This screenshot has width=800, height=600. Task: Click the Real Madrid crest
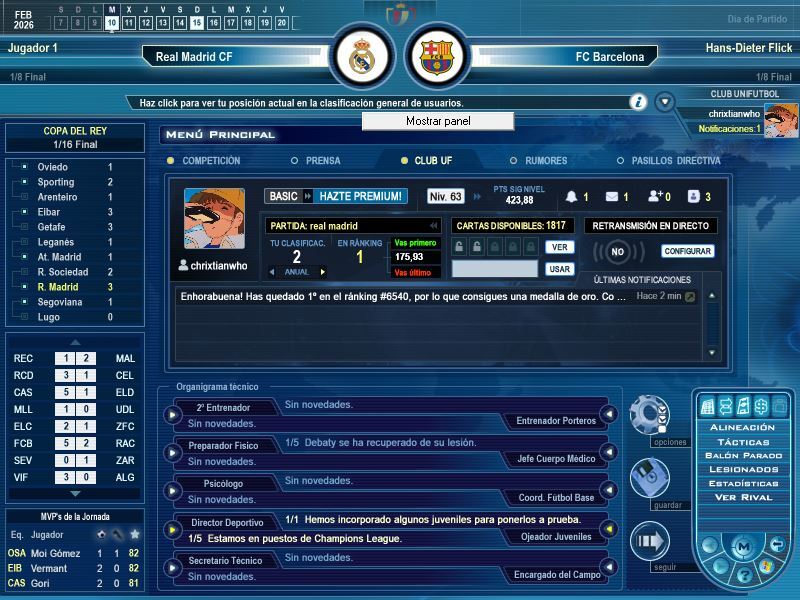click(x=361, y=57)
